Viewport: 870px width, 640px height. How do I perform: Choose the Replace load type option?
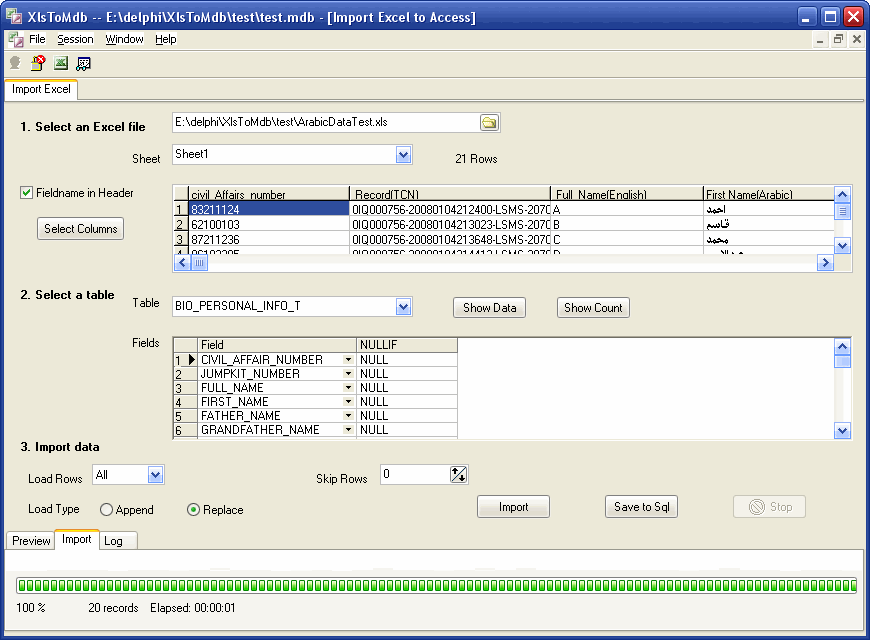click(x=194, y=510)
